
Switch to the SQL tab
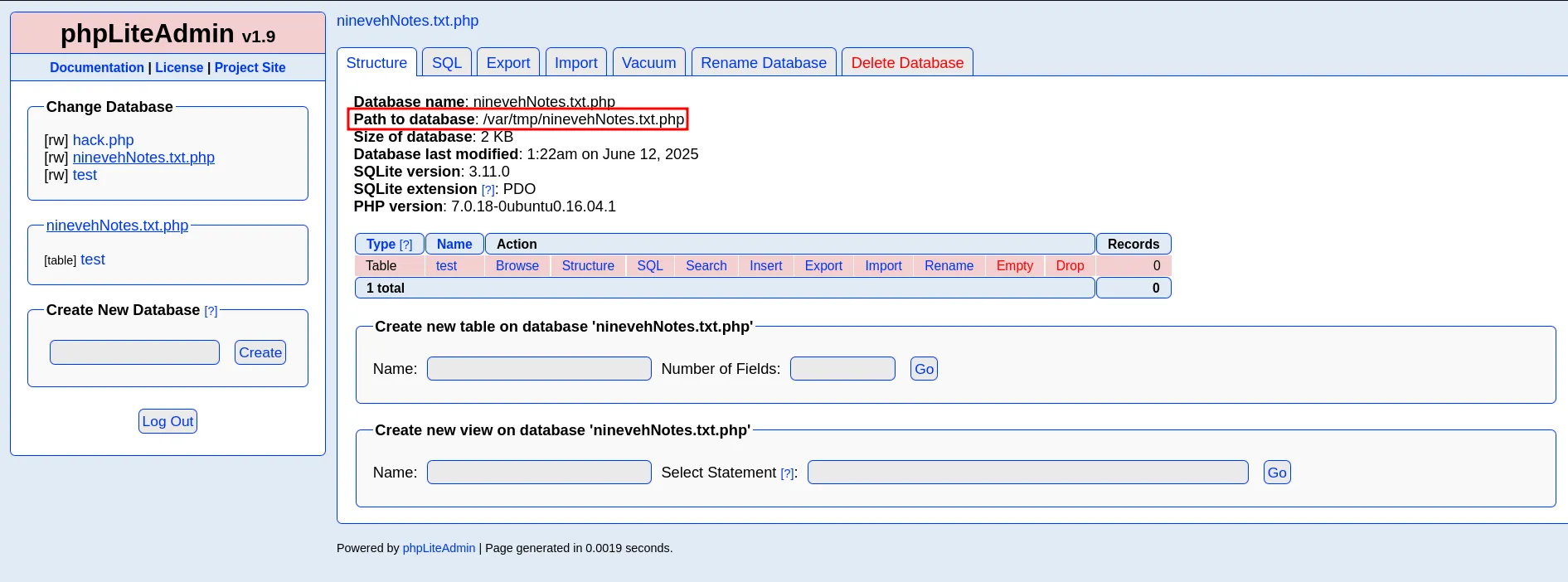[x=447, y=63]
